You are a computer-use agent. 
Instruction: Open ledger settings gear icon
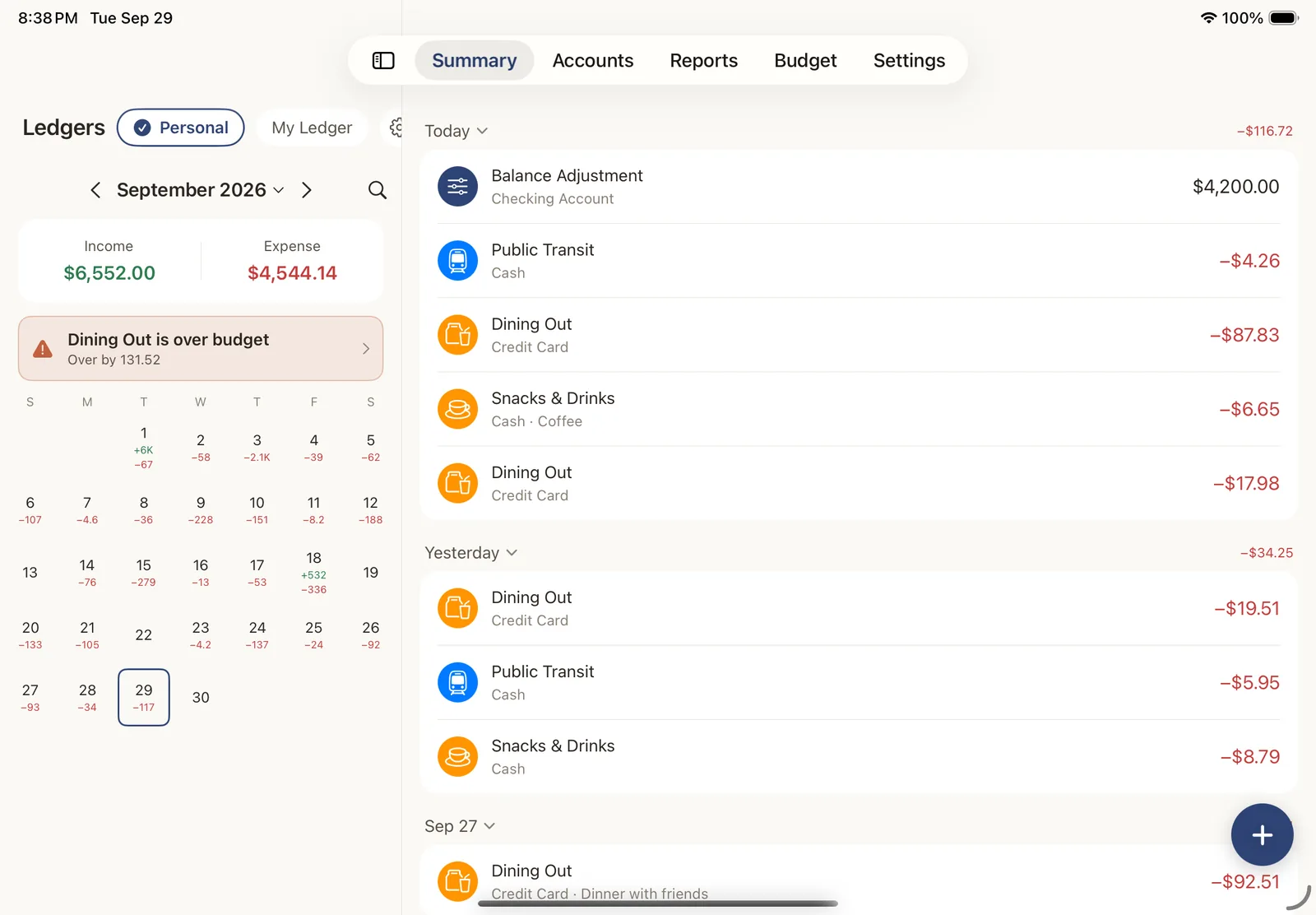click(396, 128)
